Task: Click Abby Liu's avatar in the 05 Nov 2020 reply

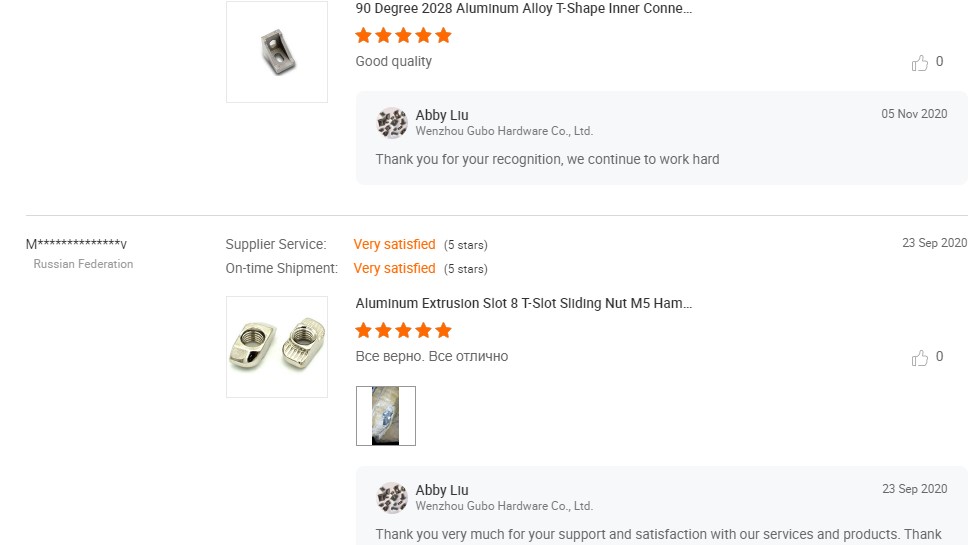Action: pyautogui.click(x=392, y=123)
